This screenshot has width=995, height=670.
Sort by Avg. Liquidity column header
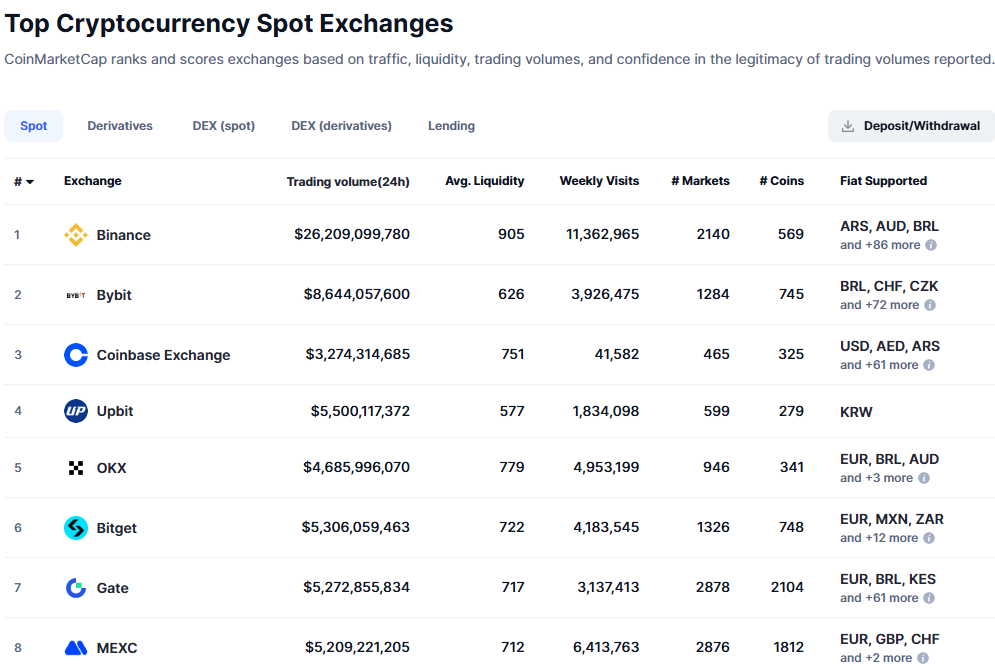(484, 181)
